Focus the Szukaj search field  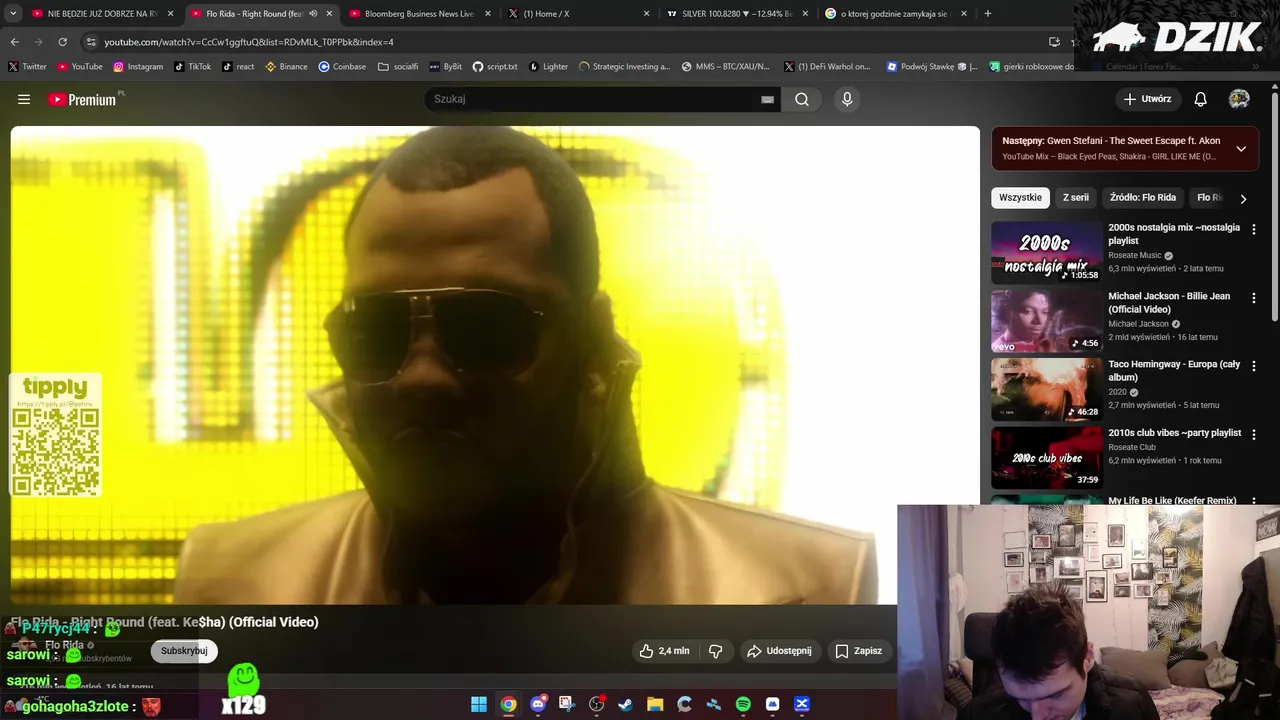click(x=590, y=99)
